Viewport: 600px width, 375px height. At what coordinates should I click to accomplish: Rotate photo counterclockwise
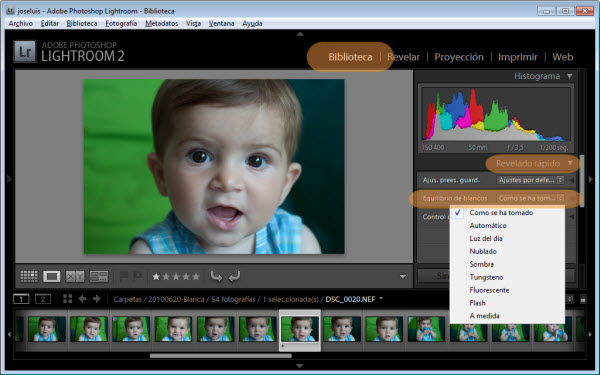[x=216, y=276]
